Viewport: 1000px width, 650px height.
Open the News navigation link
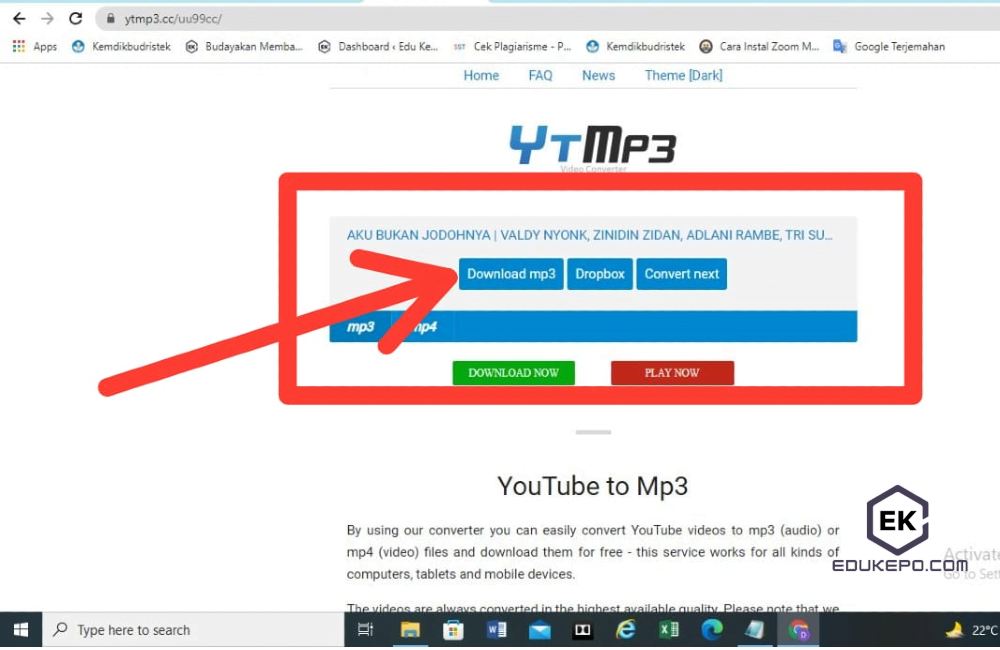pos(598,75)
